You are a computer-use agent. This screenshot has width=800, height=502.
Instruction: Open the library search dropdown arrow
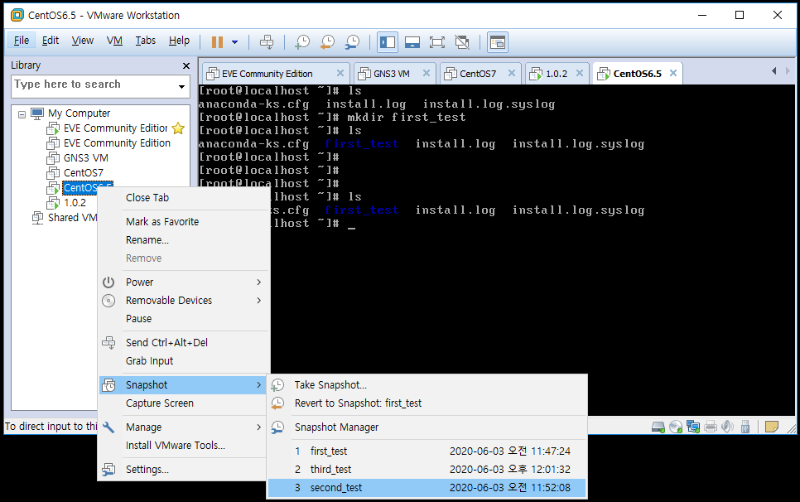tap(182, 86)
